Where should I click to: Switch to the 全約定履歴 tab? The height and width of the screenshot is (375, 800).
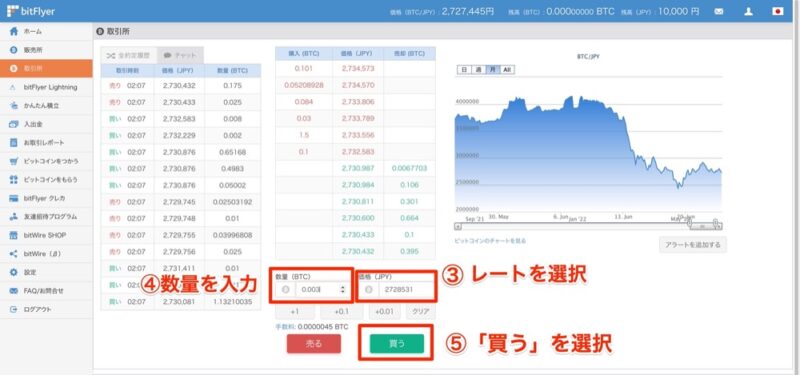click(129, 55)
